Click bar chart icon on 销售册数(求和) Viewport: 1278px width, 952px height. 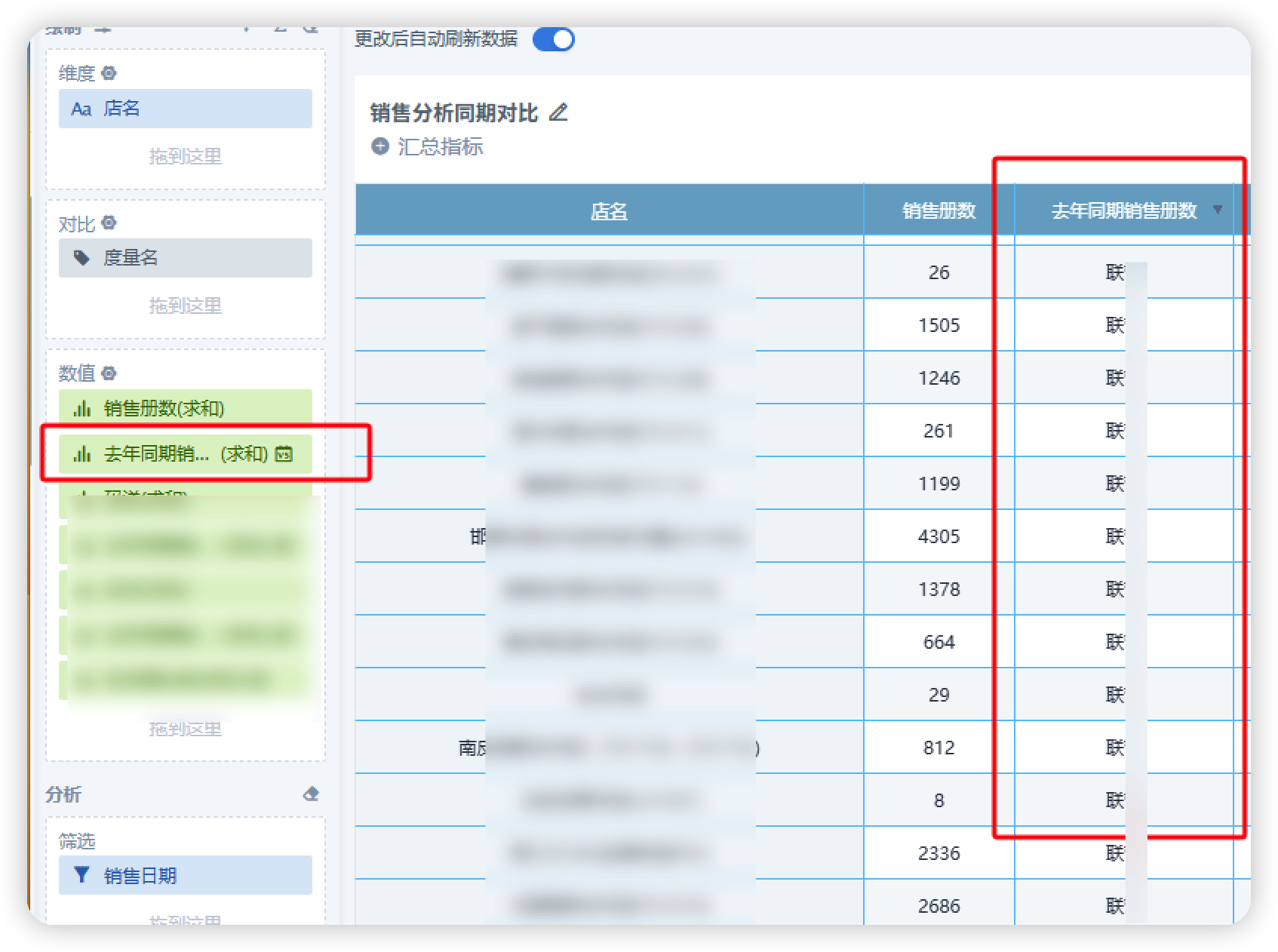coord(81,409)
